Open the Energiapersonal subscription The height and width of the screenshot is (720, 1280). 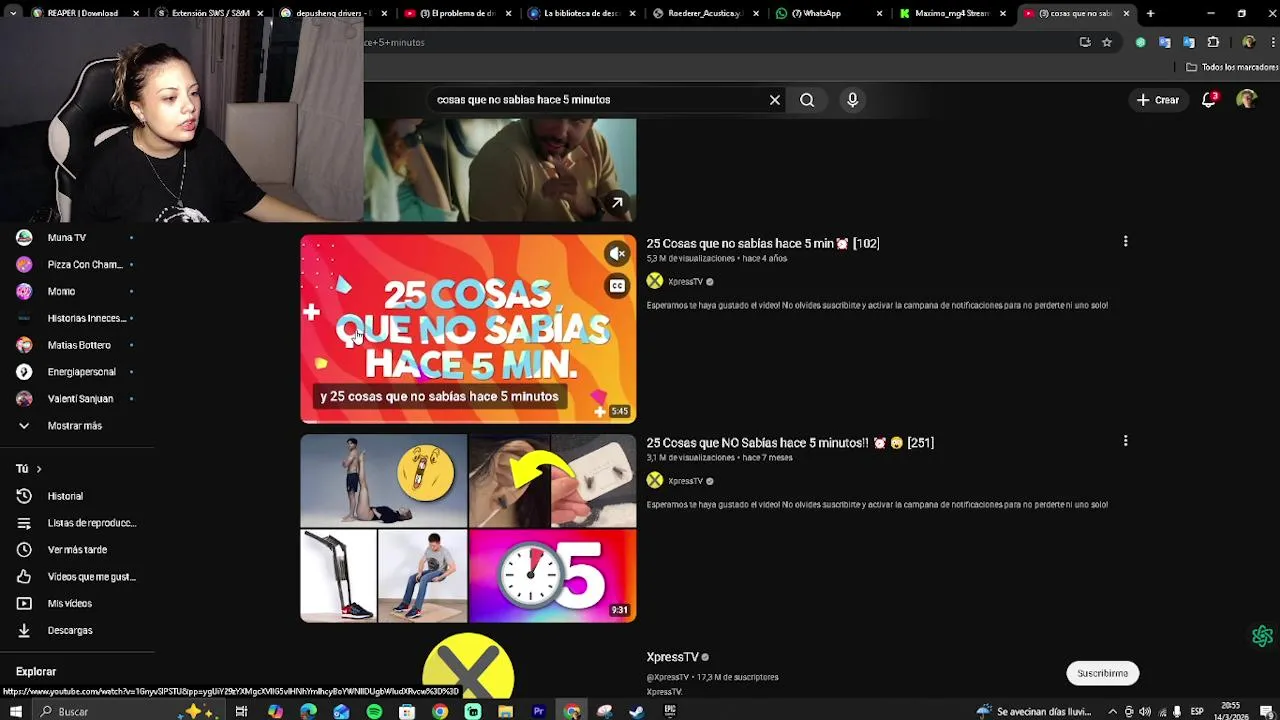click(77, 372)
